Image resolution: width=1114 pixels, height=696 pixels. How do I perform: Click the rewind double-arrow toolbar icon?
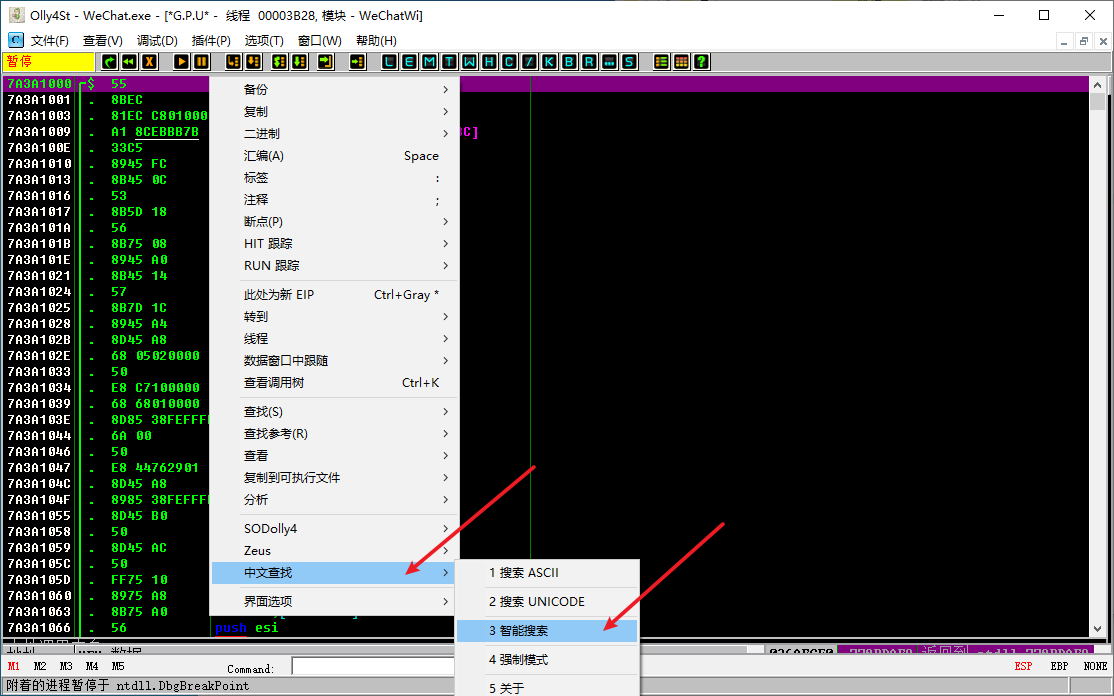coord(129,62)
